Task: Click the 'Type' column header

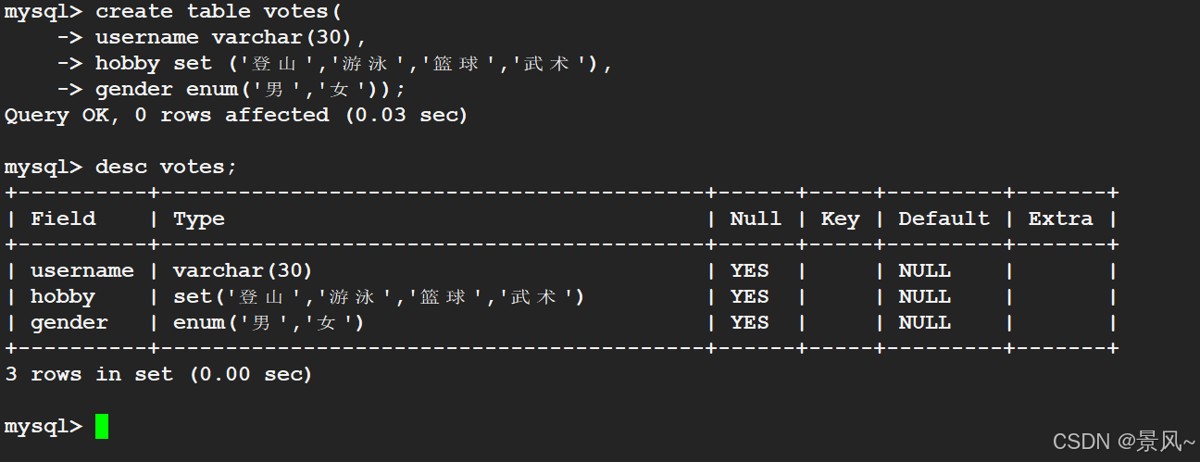Action: 198,219
